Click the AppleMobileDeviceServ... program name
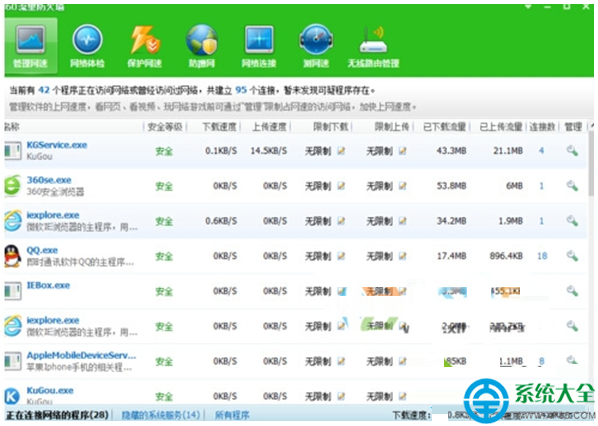Viewport: 598px width, 426px height. click(x=81, y=355)
